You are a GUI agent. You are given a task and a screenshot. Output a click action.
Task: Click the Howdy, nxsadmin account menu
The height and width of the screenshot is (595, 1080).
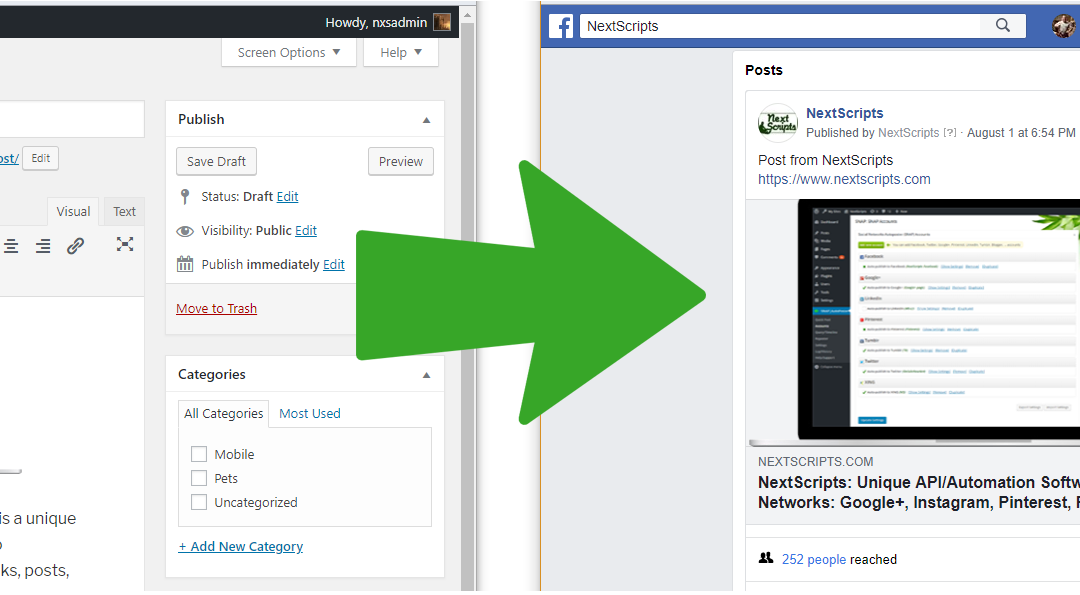pos(388,22)
